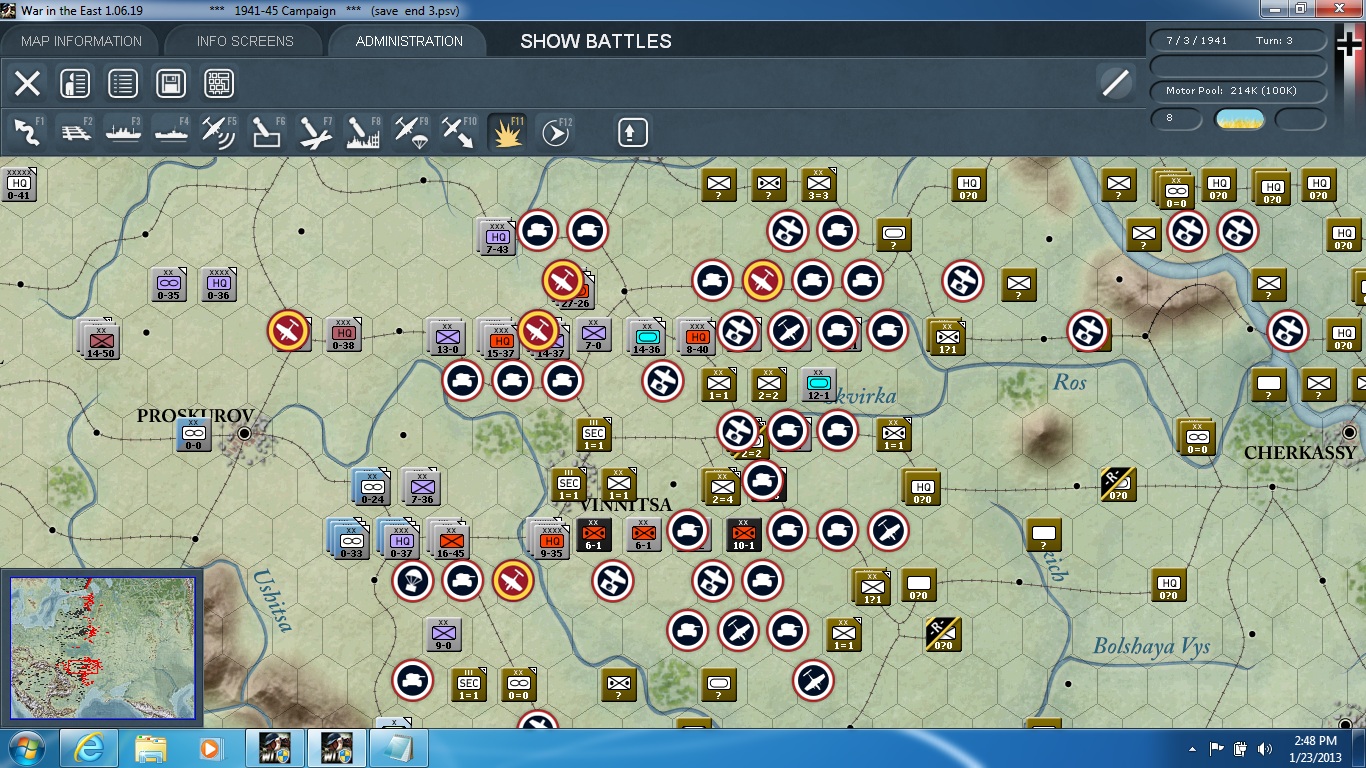Activate the F8 bomb city mode
The width and height of the screenshot is (1366, 768).
click(363, 132)
